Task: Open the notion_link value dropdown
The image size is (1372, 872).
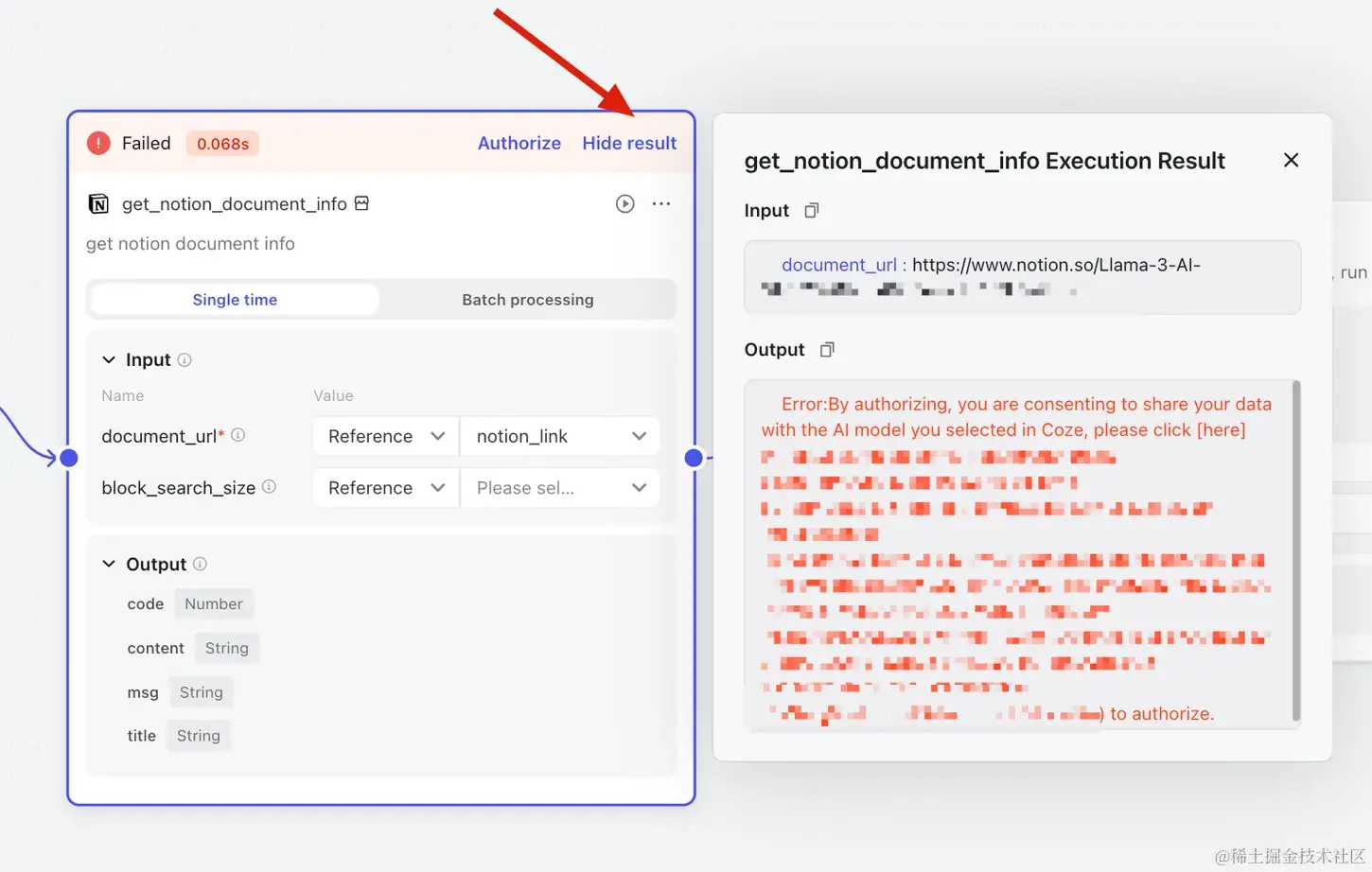Action: [x=560, y=436]
